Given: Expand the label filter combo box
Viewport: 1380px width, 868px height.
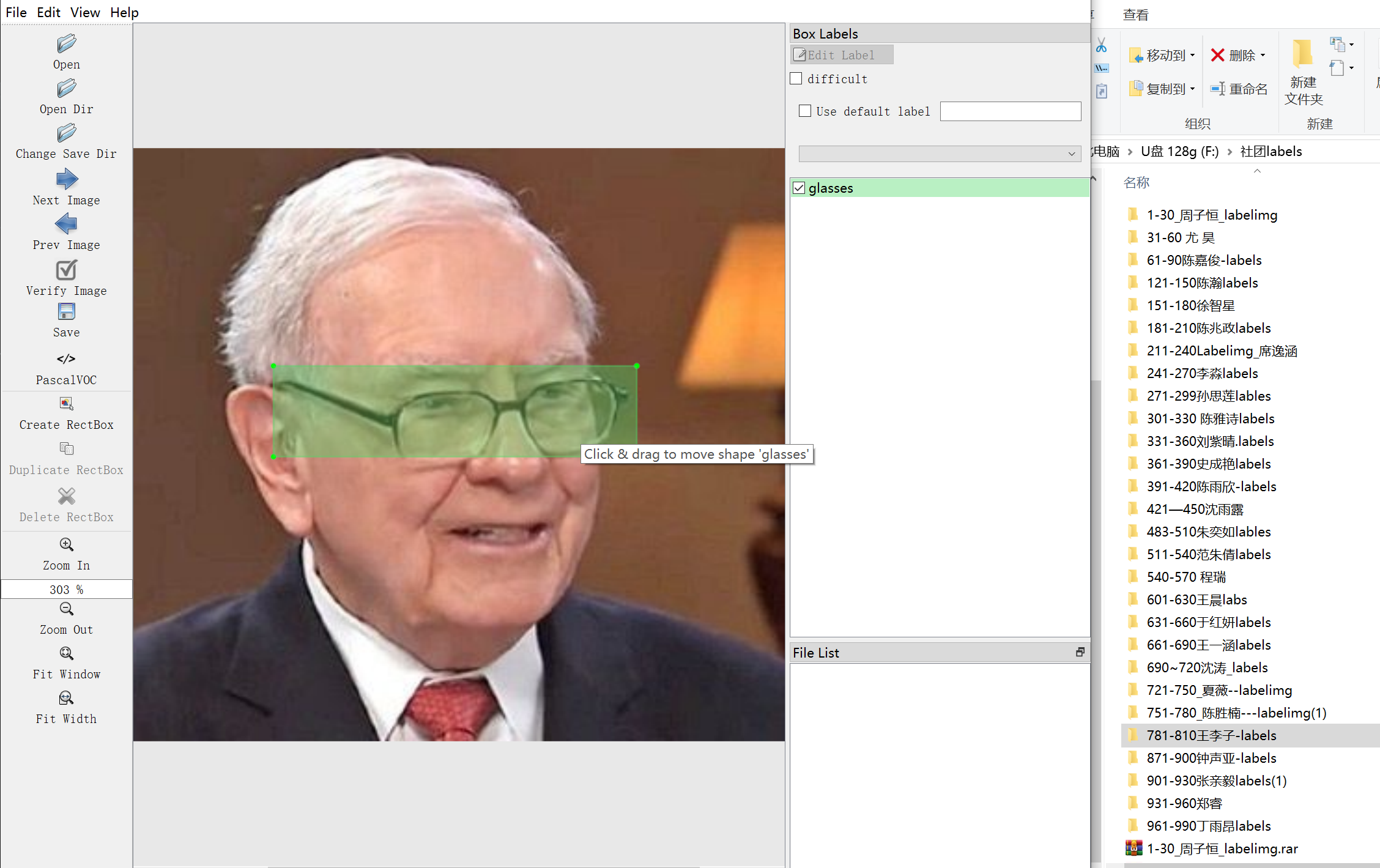Looking at the screenshot, I should 1071,154.
